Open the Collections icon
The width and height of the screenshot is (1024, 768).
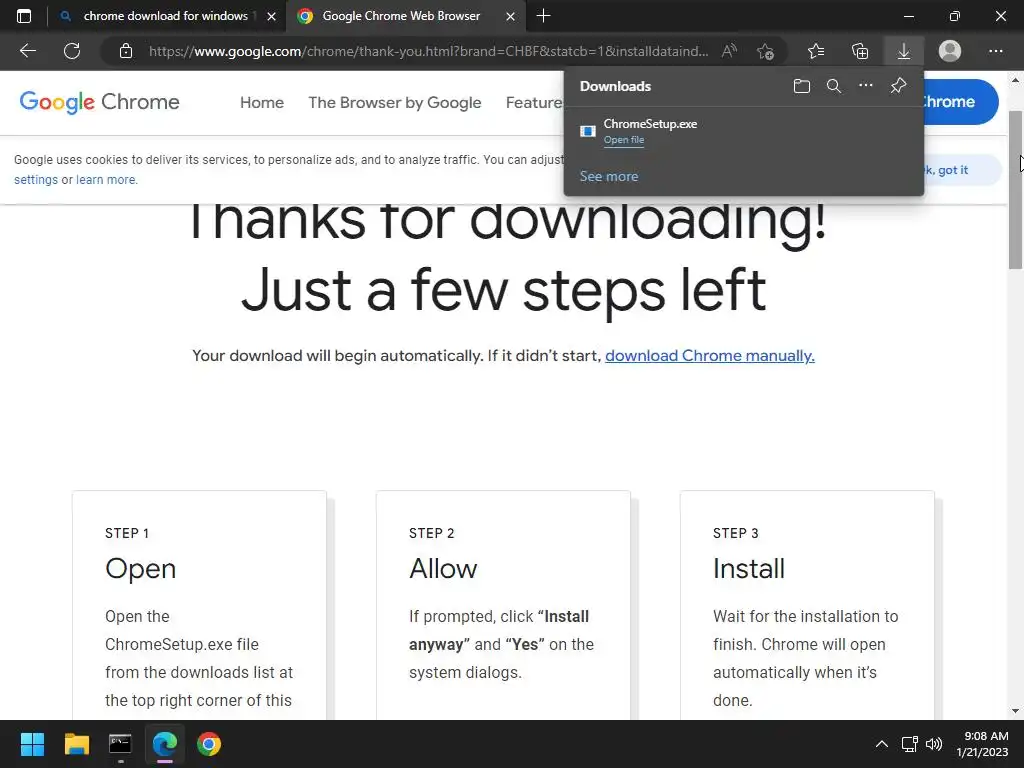coord(860,51)
